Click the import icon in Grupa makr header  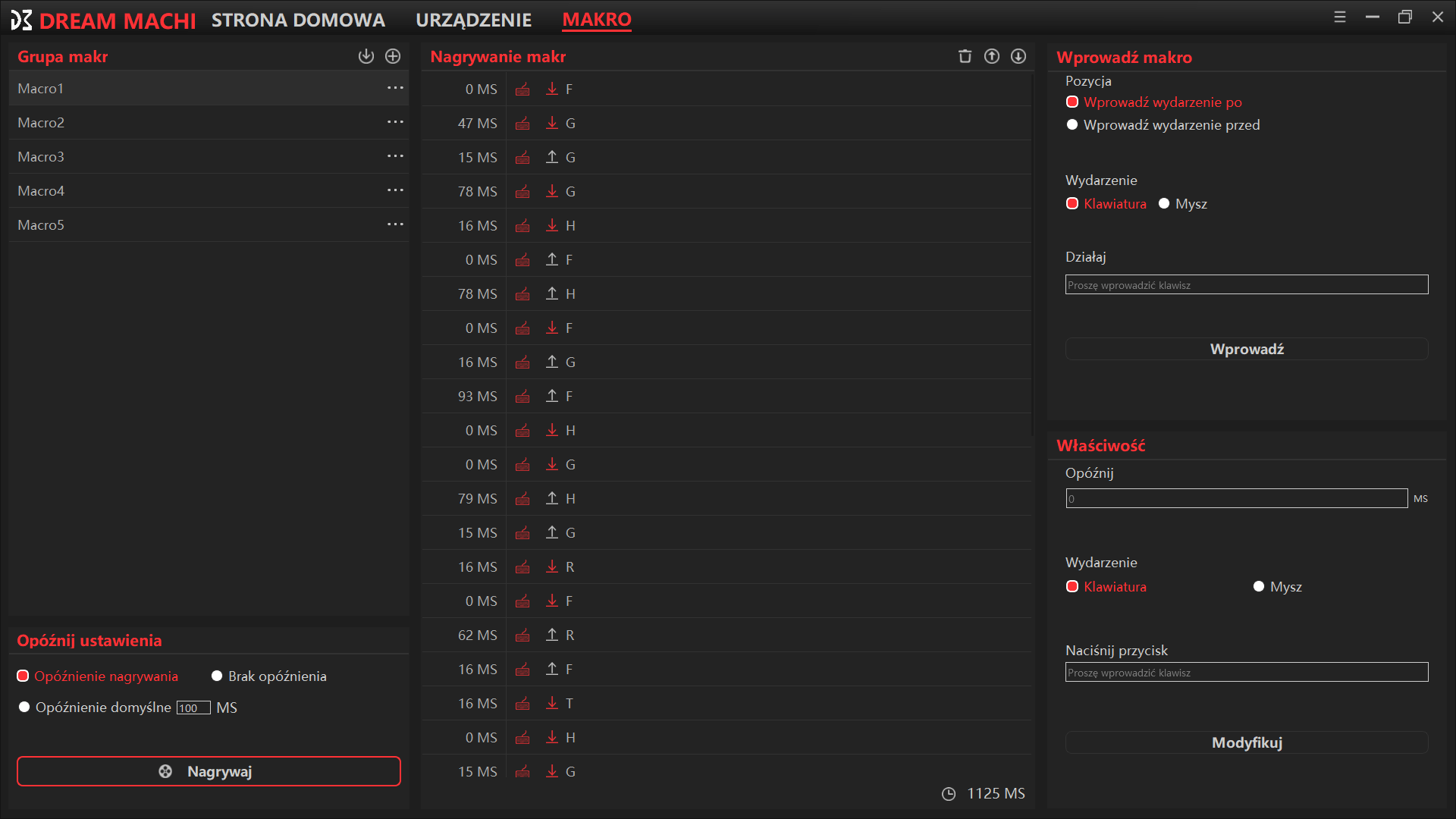366,56
